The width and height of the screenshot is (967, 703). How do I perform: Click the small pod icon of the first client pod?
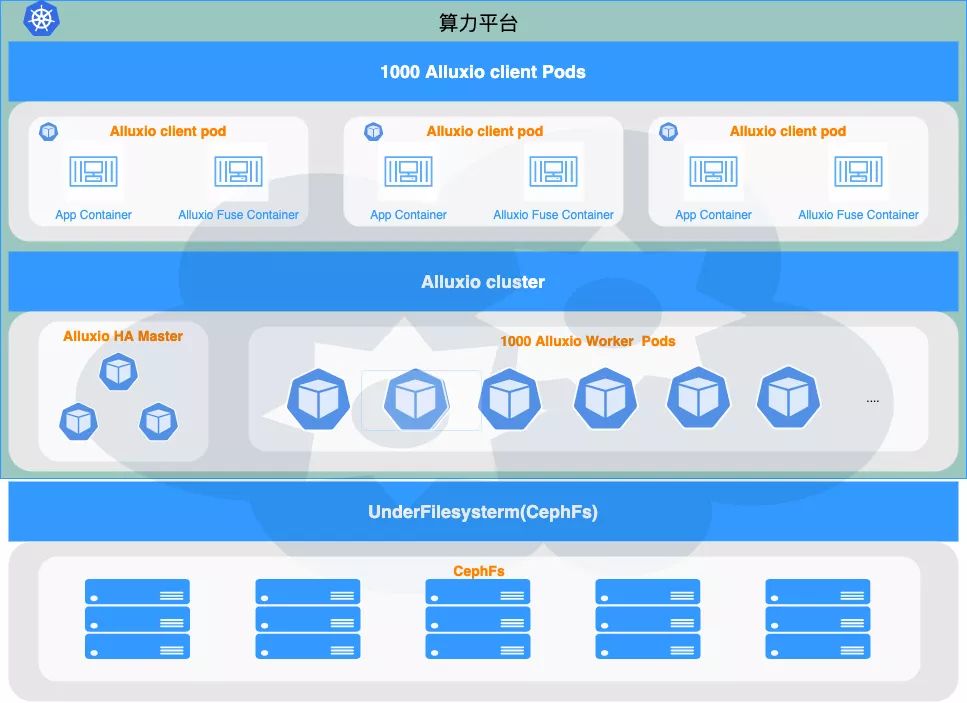pos(49,131)
